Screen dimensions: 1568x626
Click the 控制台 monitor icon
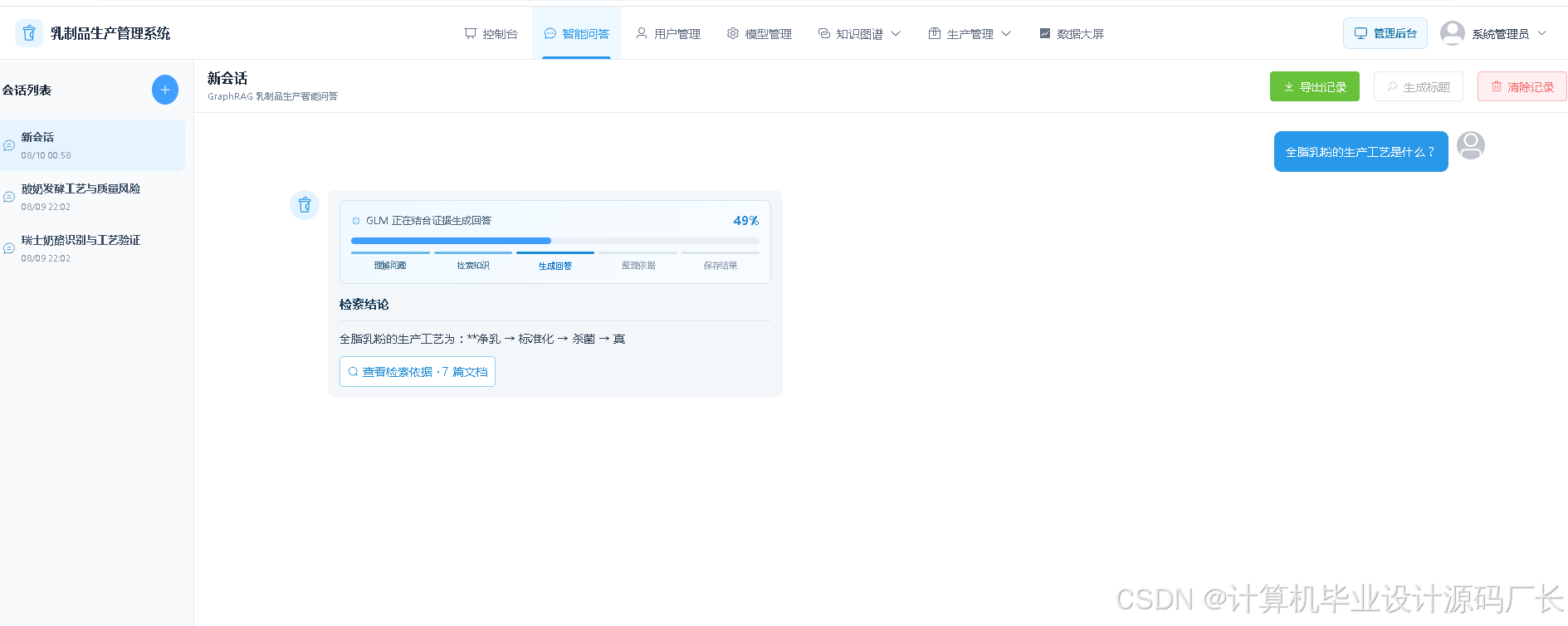[x=471, y=33]
